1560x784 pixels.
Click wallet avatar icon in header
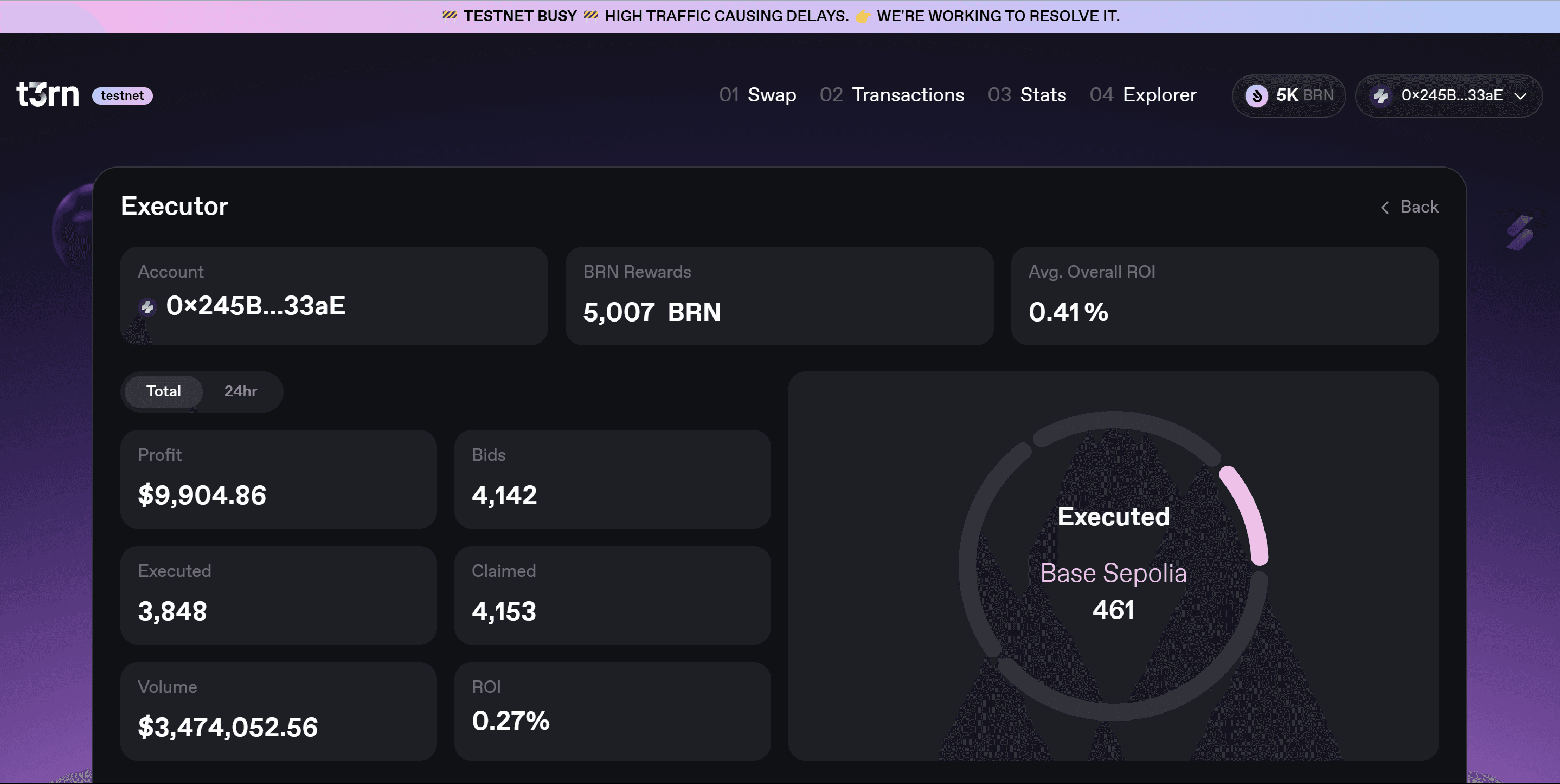pyautogui.click(x=1381, y=95)
